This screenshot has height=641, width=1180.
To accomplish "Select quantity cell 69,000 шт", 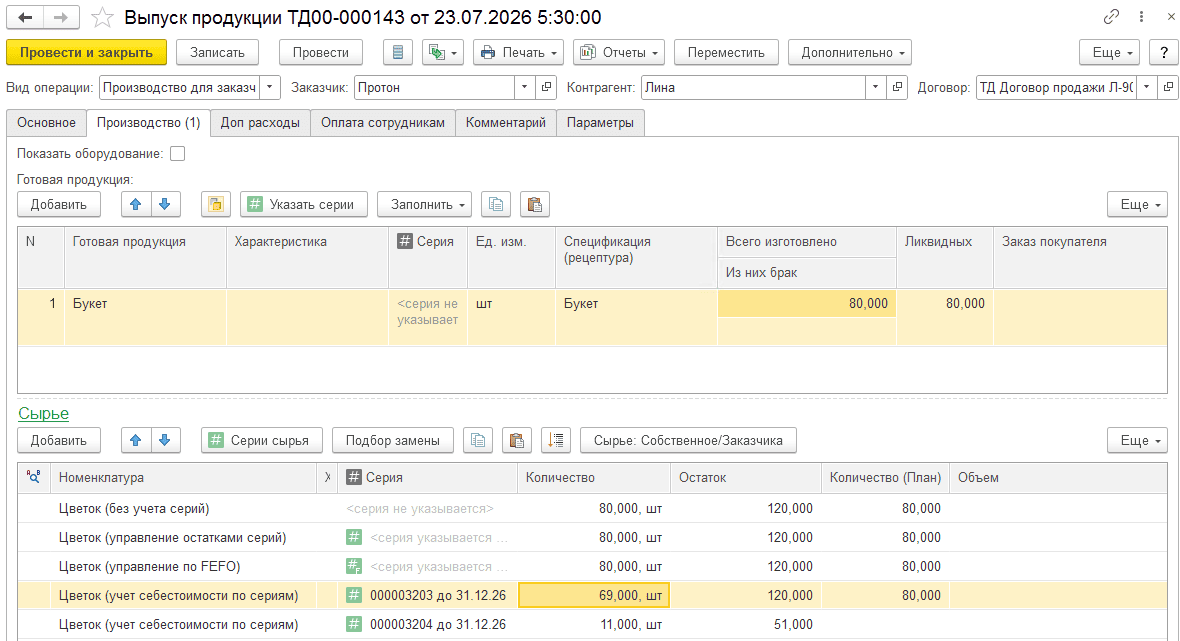I will [x=594, y=596].
